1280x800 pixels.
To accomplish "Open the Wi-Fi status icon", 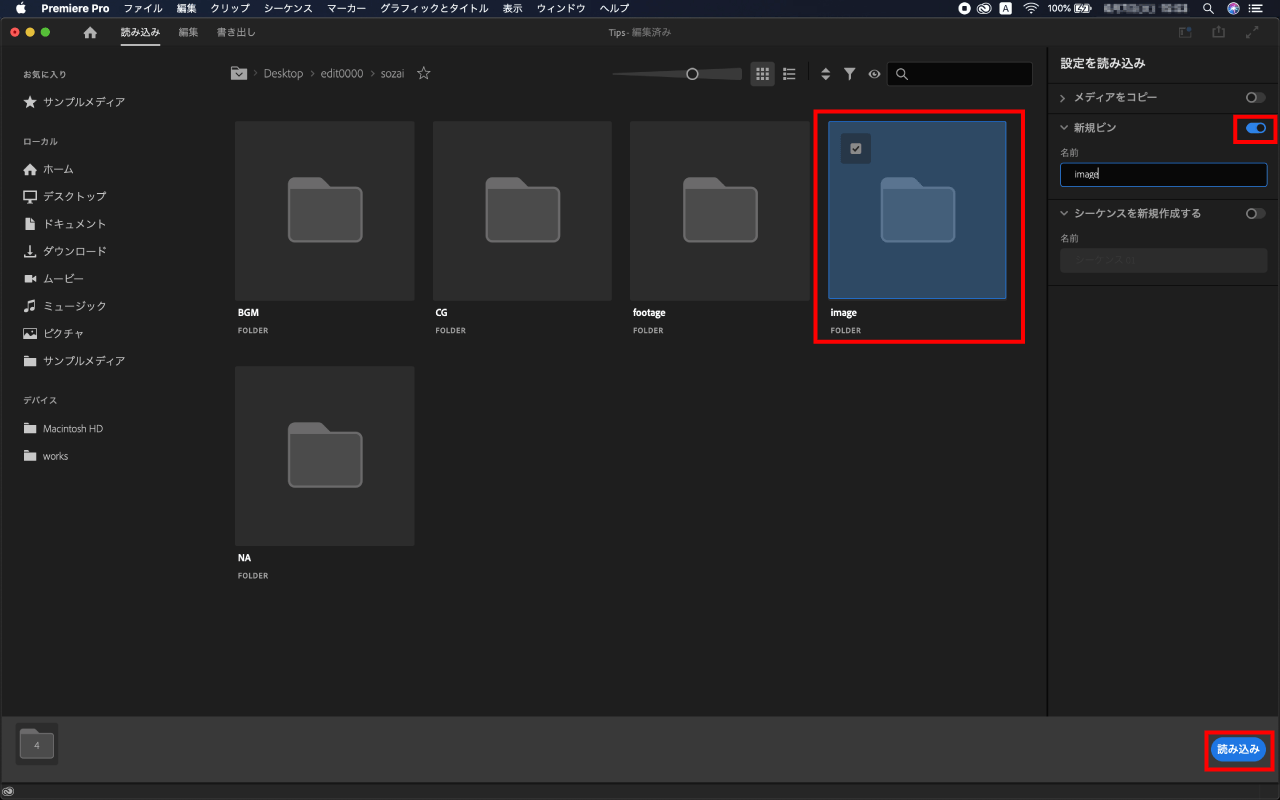I will pos(1030,8).
